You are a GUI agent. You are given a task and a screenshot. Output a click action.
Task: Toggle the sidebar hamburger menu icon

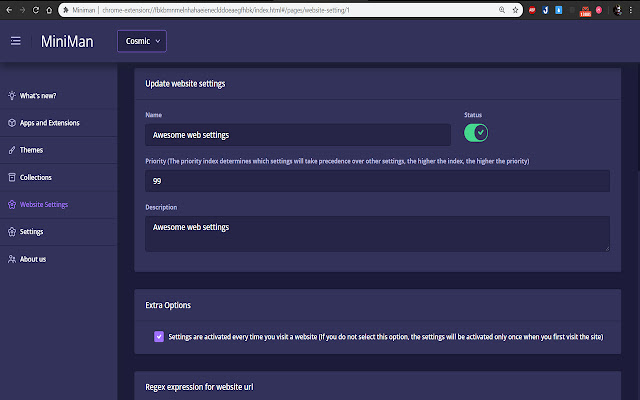(16, 41)
